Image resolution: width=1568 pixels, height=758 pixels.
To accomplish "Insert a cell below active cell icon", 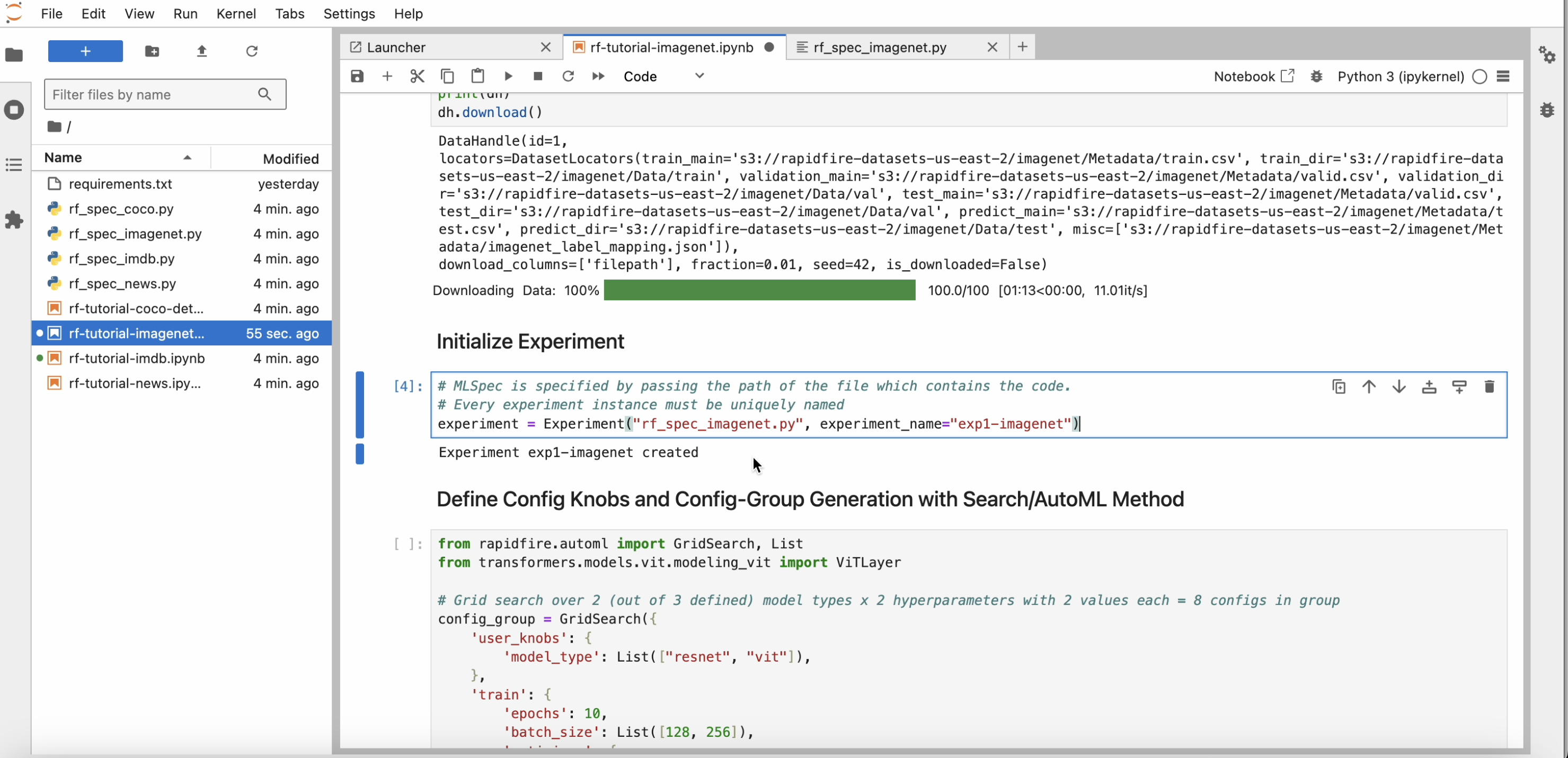I will [x=1459, y=387].
